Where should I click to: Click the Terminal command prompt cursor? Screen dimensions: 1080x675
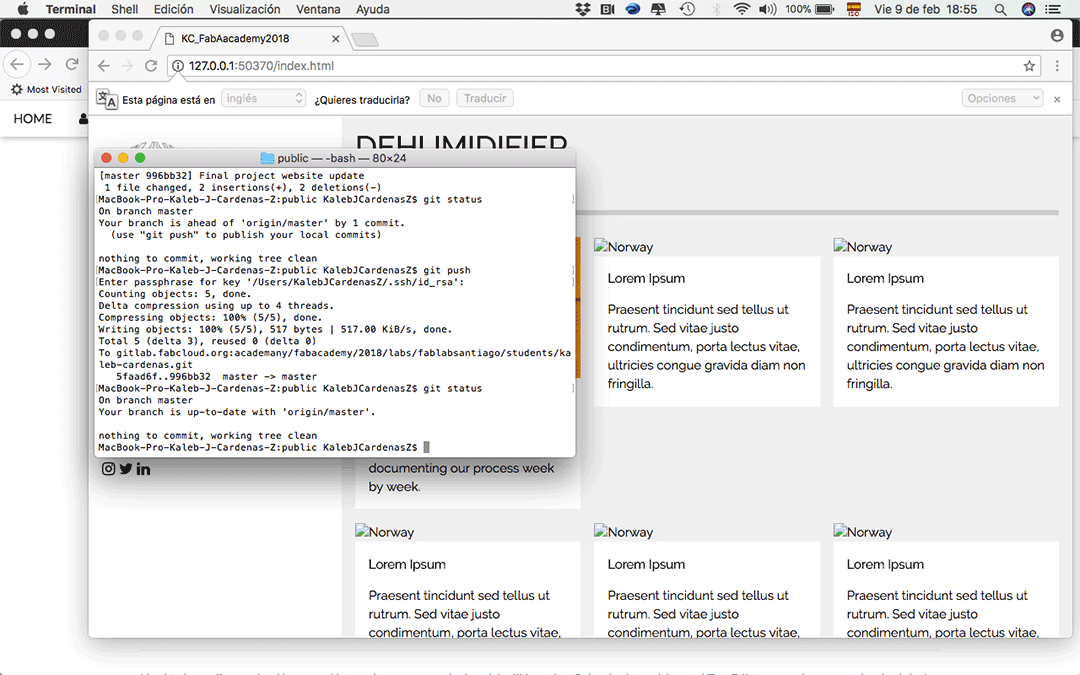point(426,447)
